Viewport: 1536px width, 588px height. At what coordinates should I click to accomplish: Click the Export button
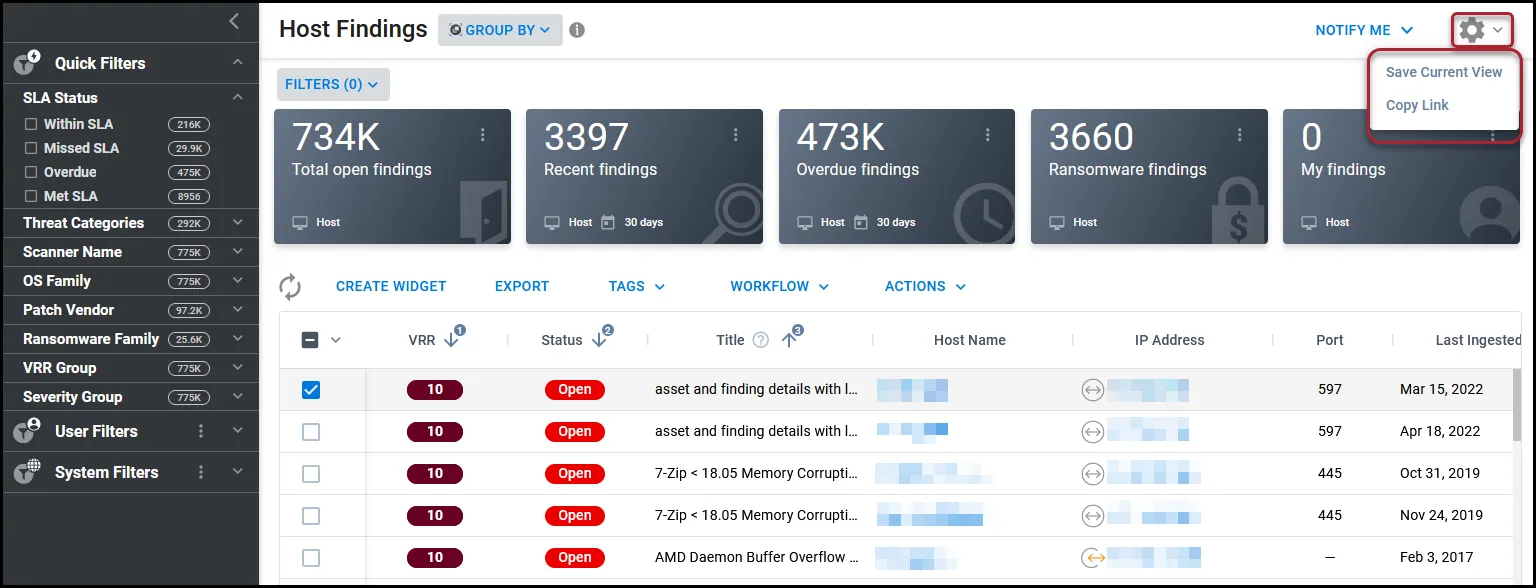click(x=522, y=286)
